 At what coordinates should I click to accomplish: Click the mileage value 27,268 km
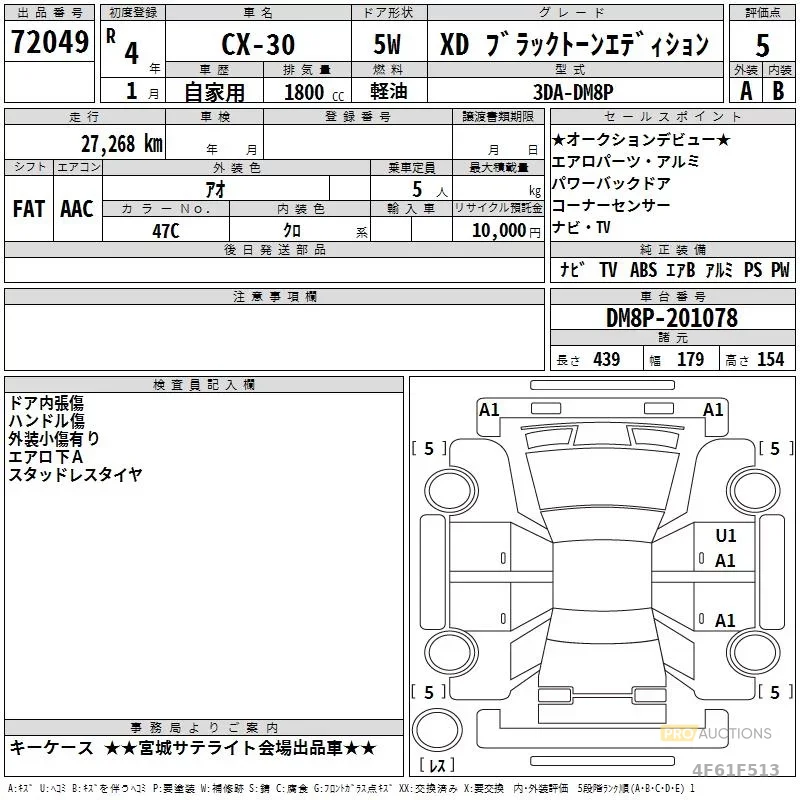click(x=122, y=144)
